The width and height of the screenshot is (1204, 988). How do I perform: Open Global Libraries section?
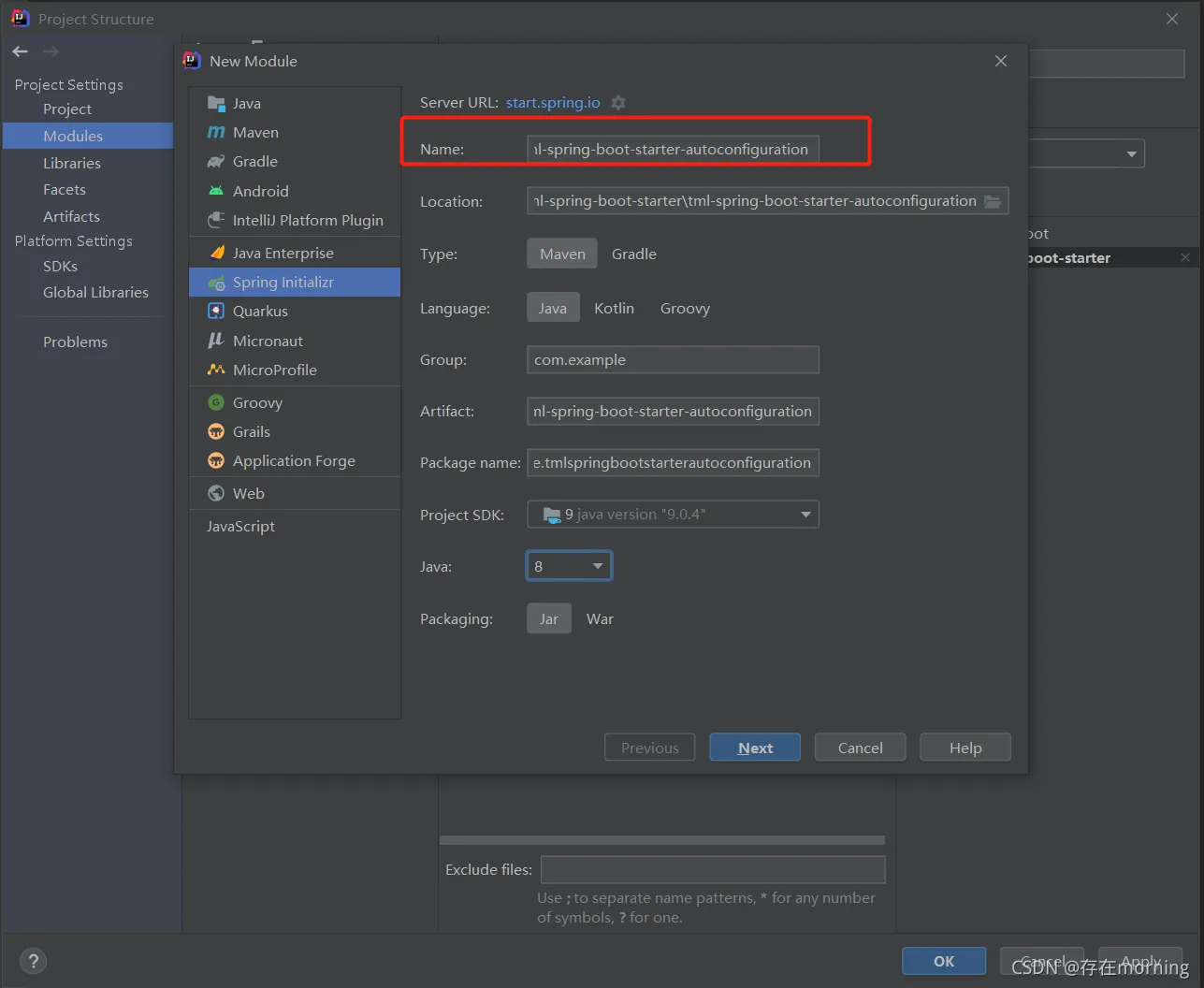pyautogui.click(x=95, y=292)
